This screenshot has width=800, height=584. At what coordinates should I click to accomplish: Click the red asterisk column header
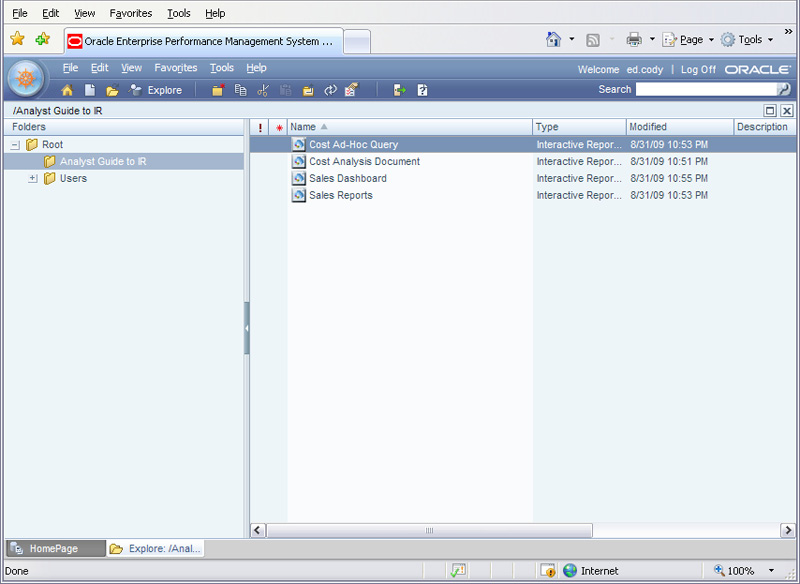(279, 128)
